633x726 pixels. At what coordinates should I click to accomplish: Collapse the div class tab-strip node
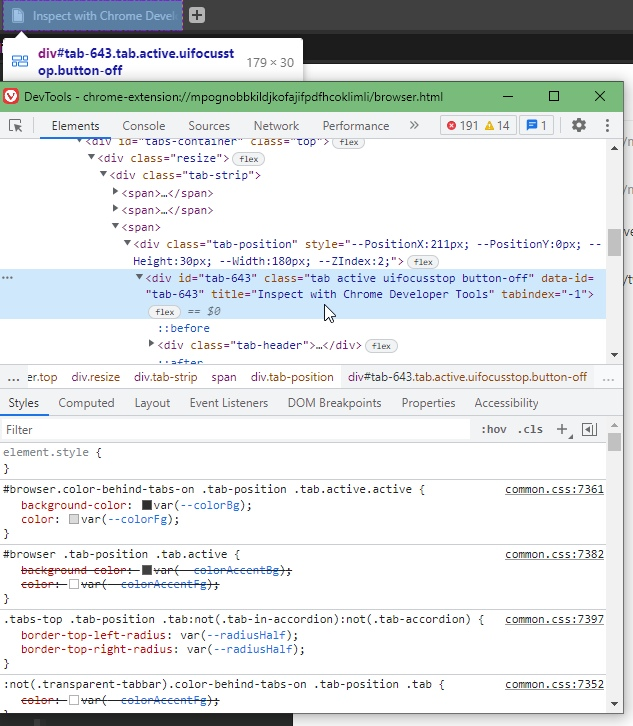(104, 175)
